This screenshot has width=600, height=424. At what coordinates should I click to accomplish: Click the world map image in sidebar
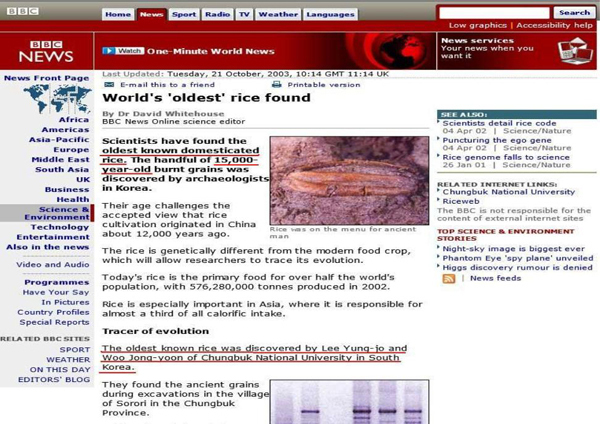click(x=57, y=99)
